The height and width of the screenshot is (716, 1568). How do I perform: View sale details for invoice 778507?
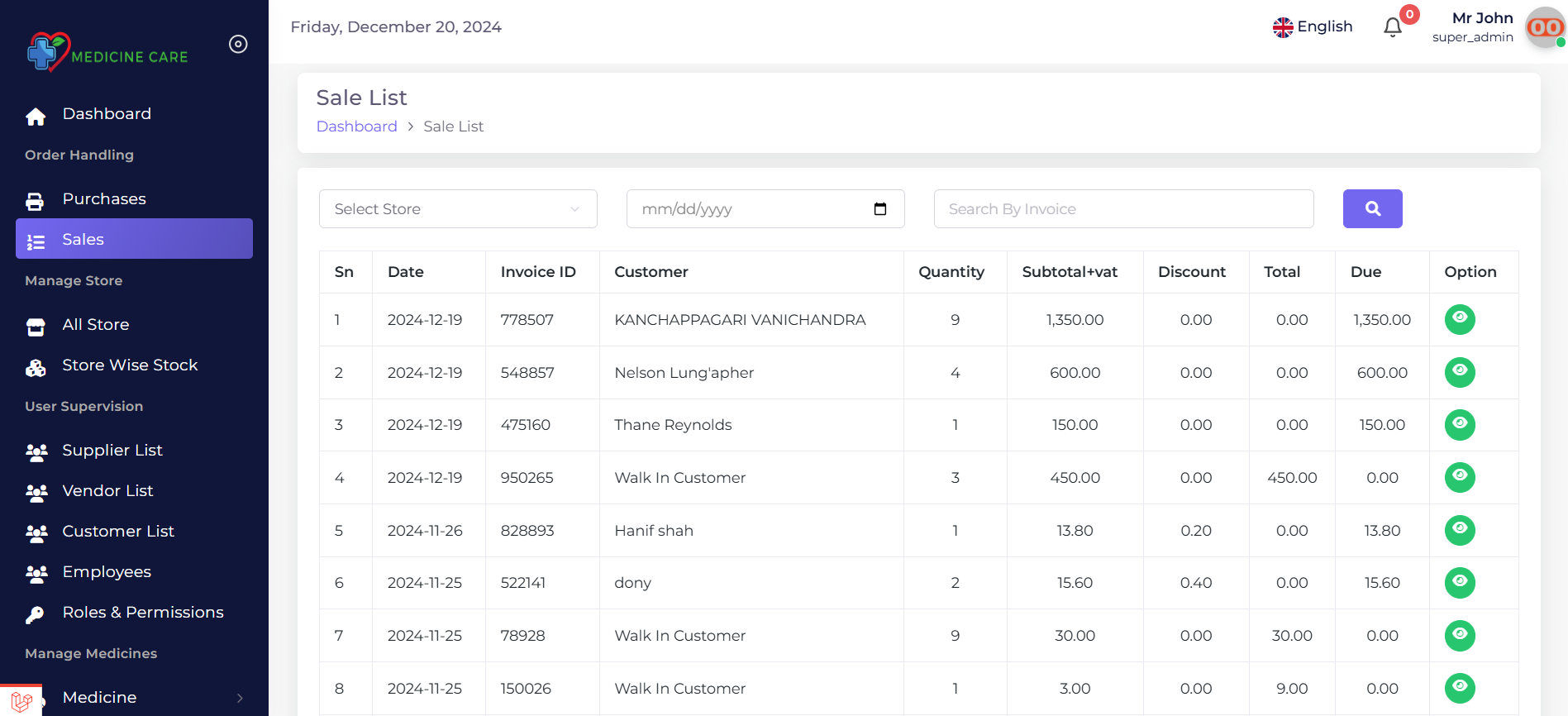coord(1460,319)
